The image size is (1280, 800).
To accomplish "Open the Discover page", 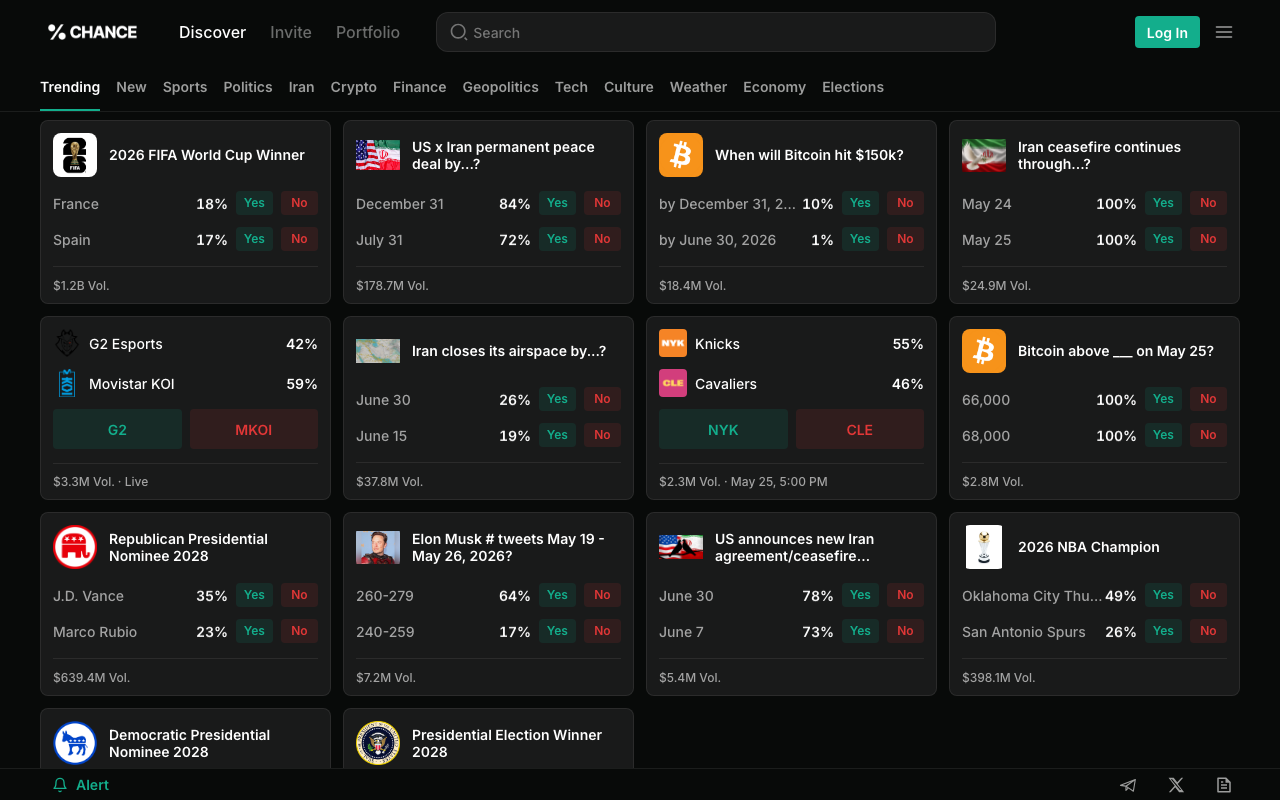I will click(212, 32).
